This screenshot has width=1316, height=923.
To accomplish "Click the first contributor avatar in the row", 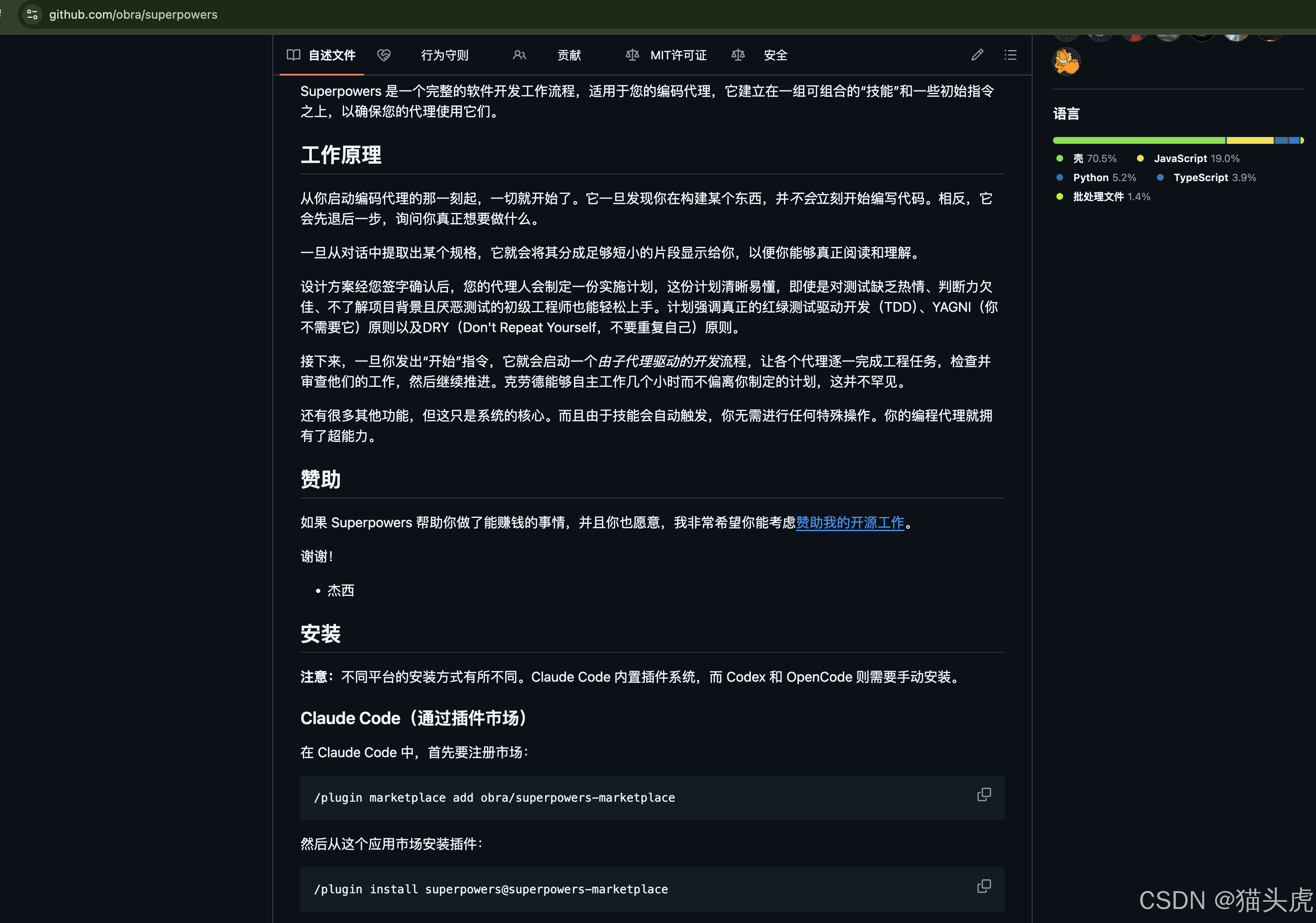I will point(1067,34).
